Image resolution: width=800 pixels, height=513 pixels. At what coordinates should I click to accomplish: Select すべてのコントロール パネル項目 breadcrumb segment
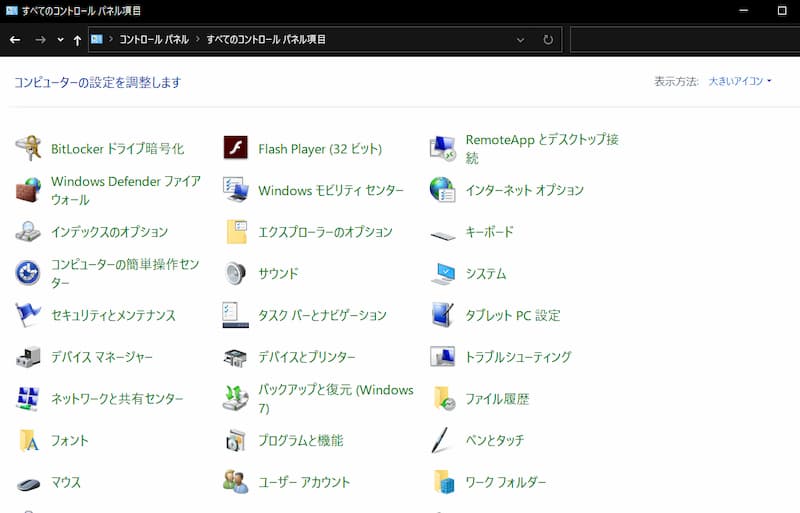(266, 40)
